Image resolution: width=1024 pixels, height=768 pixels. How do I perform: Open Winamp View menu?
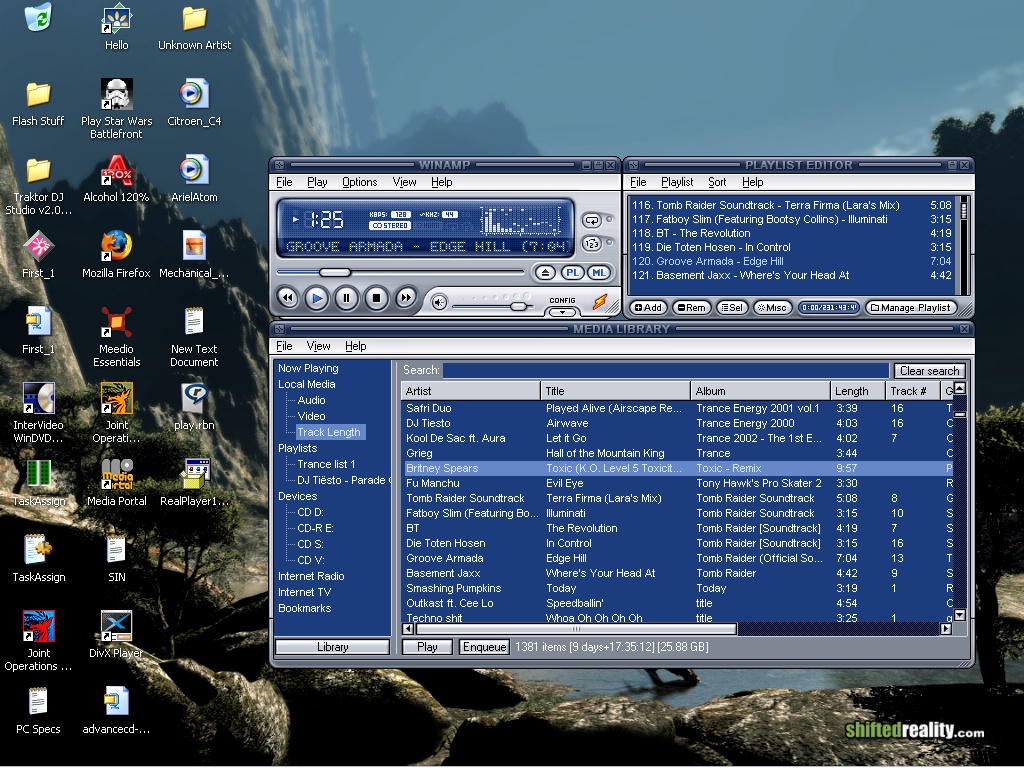click(404, 182)
